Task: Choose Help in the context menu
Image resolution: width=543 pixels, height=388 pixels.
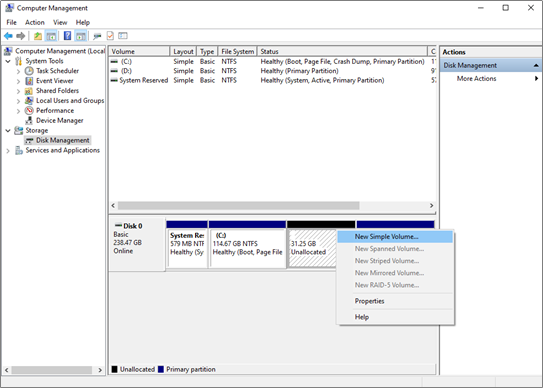Action: pyautogui.click(x=395, y=317)
